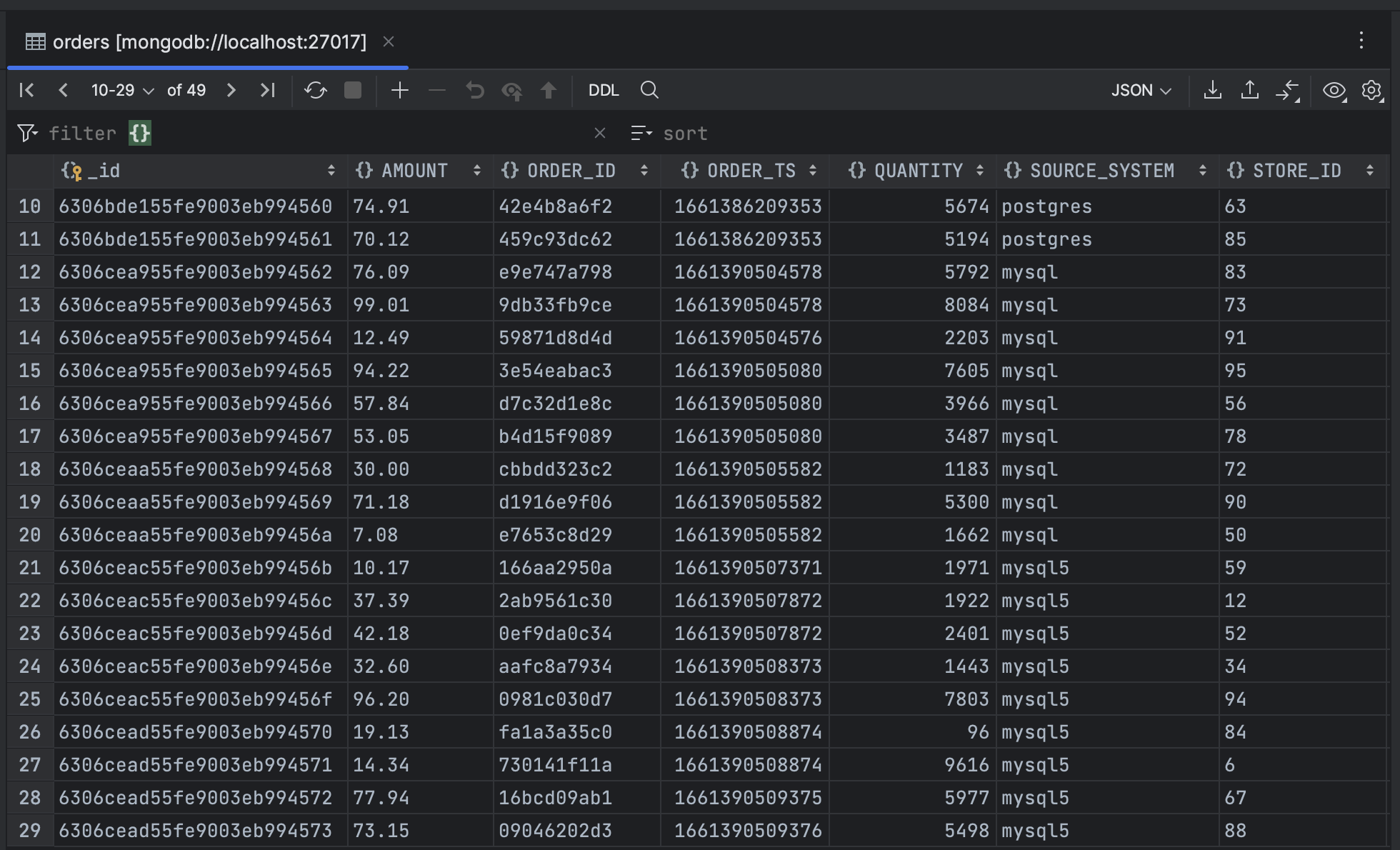Viewport: 1400px width, 850px height.
Task: Sort by the _id column header
Action: click(x=200, y=171)
